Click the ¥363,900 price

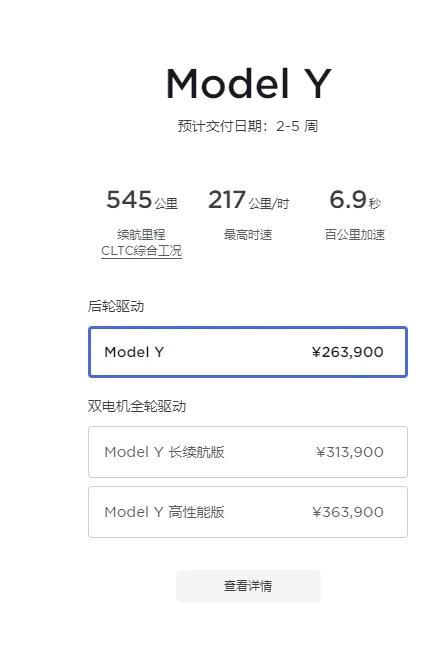(347, 512)
